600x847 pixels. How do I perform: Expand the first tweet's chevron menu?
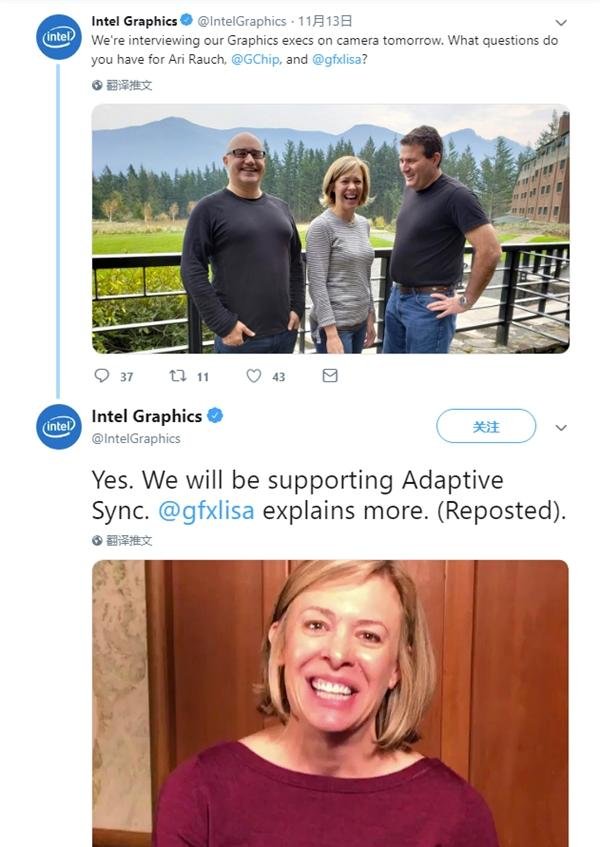pos(561,22)
